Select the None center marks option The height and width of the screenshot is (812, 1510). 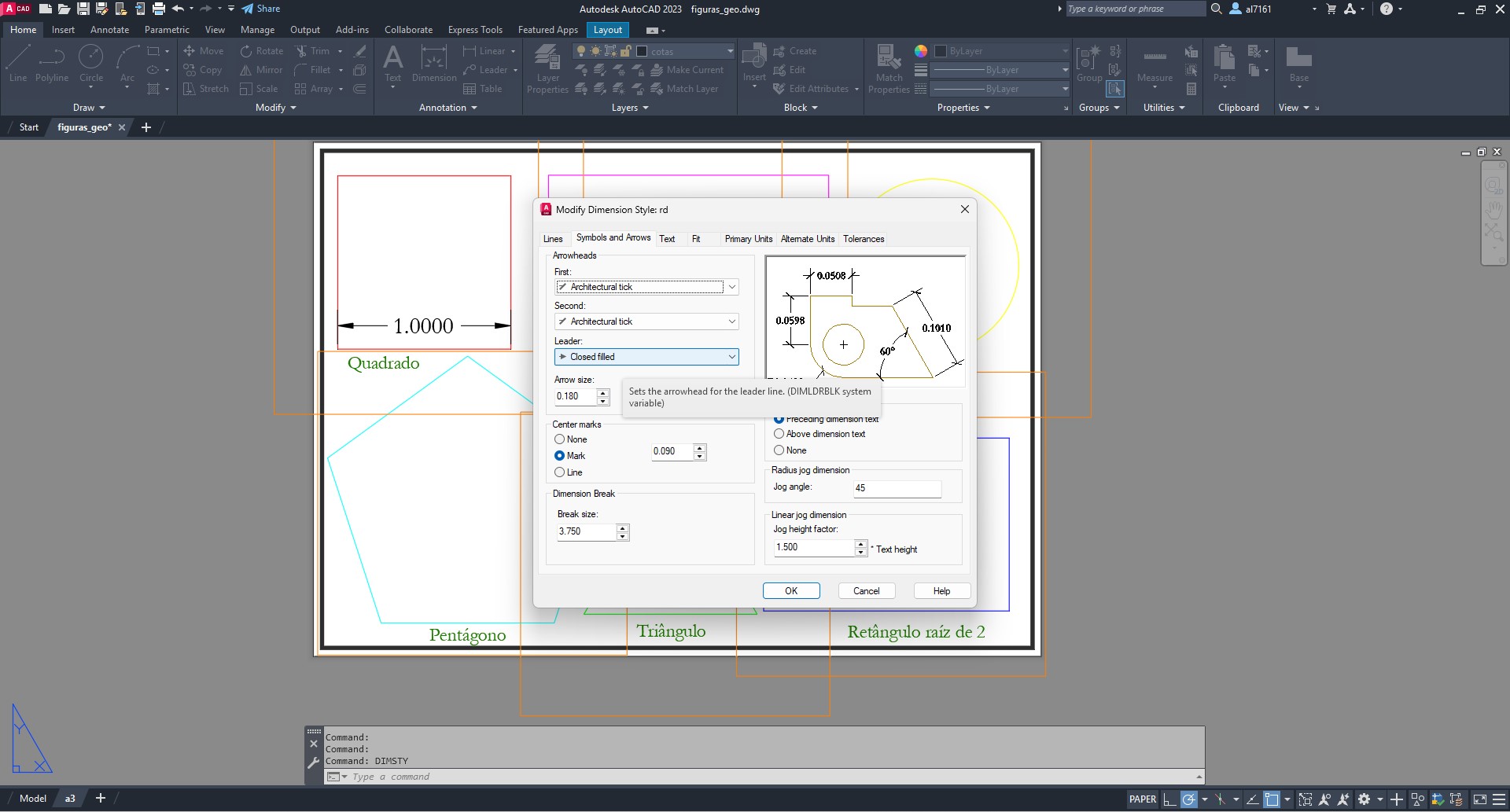point(560,439)
